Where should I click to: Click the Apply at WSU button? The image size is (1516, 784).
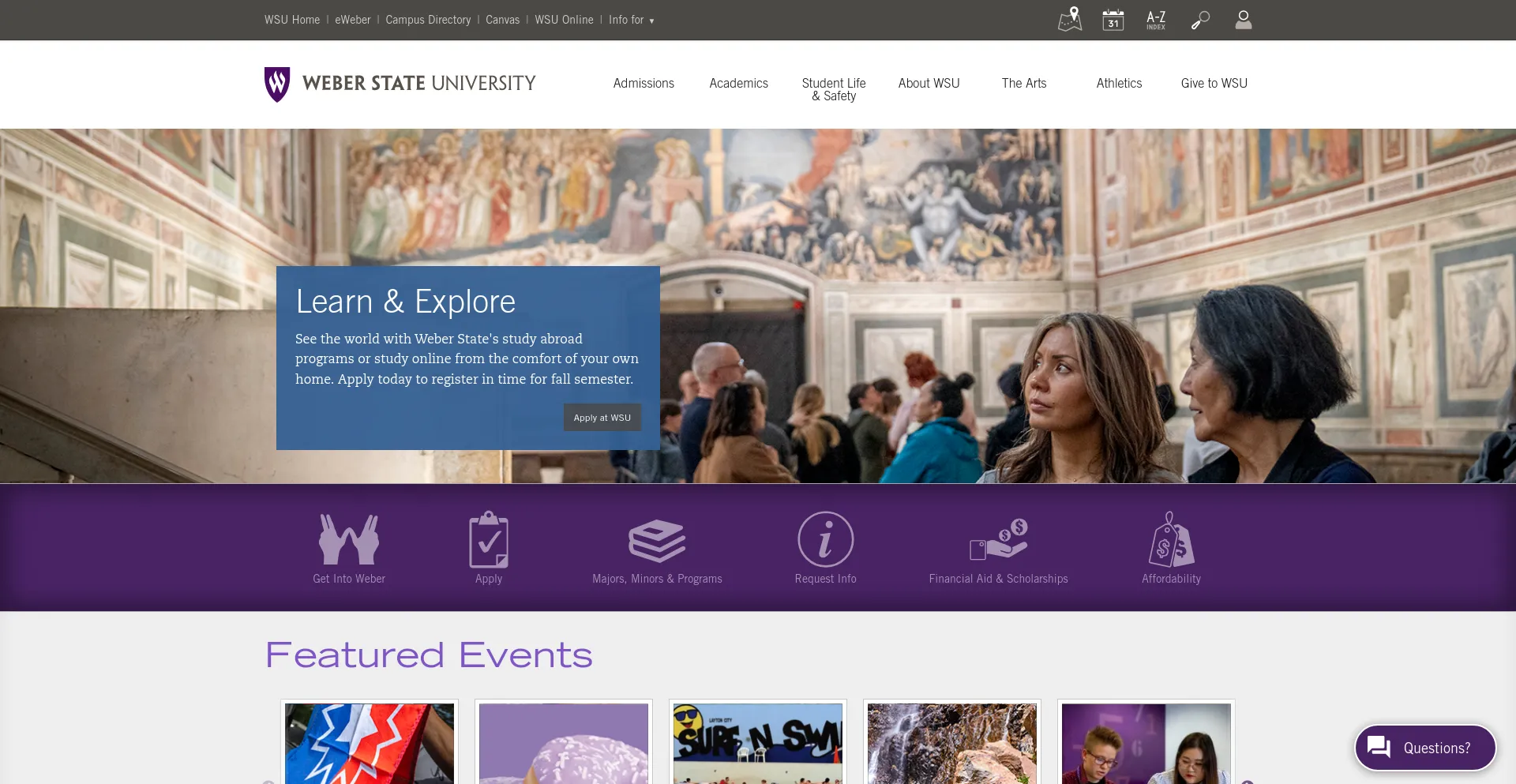(602, 417)
